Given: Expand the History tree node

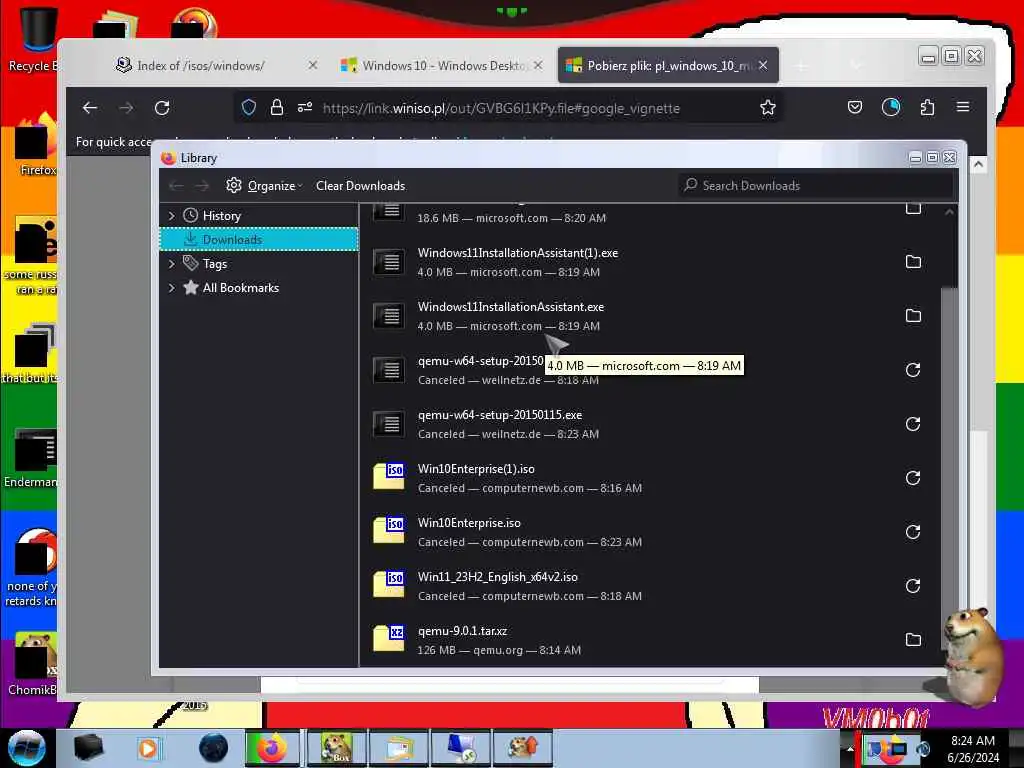Looking at the screenshot, I should coord(172,216).
